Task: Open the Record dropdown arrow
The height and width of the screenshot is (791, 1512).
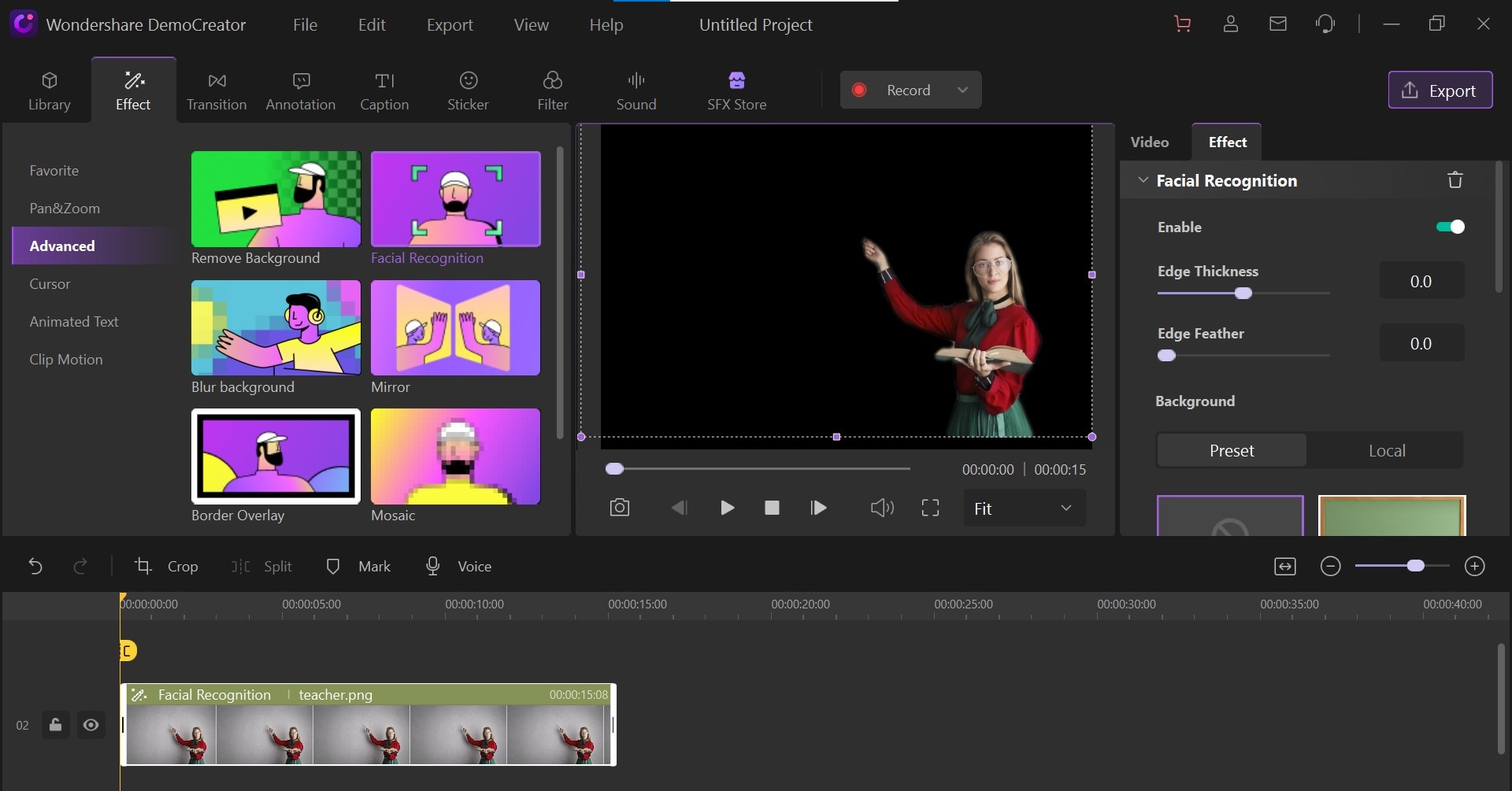Action: [x=962, y=90]
